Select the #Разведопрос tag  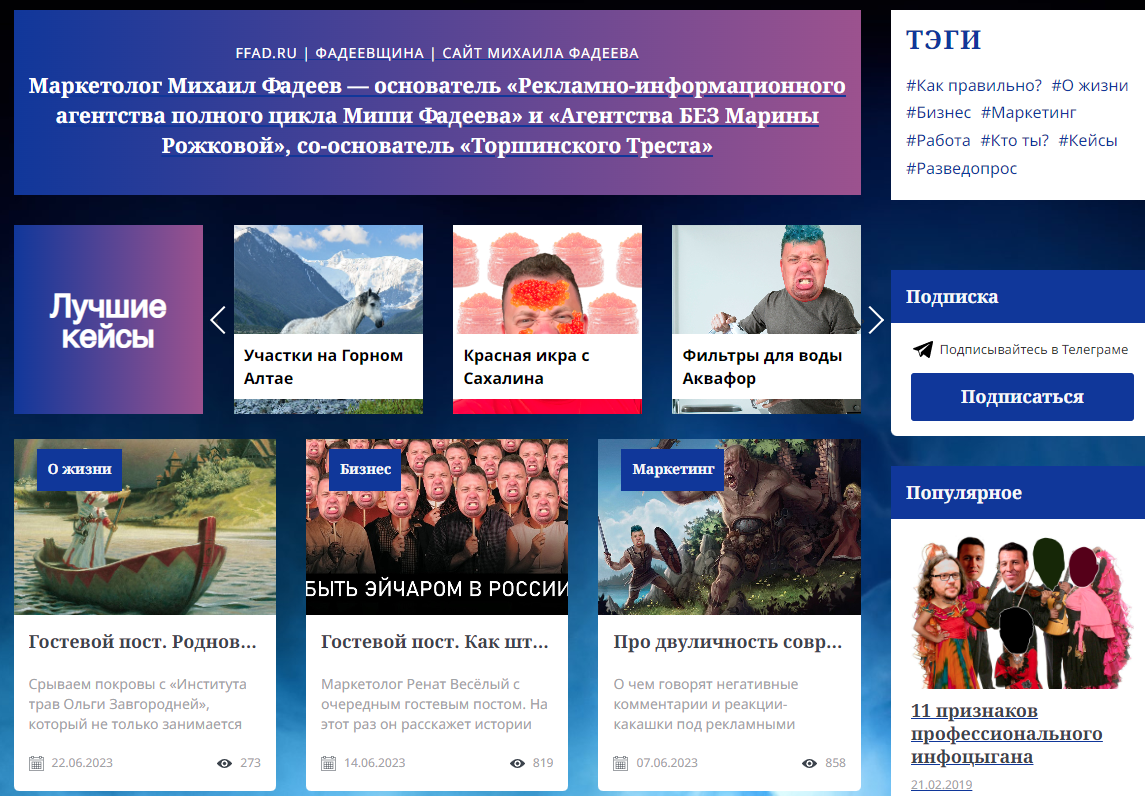961,168
